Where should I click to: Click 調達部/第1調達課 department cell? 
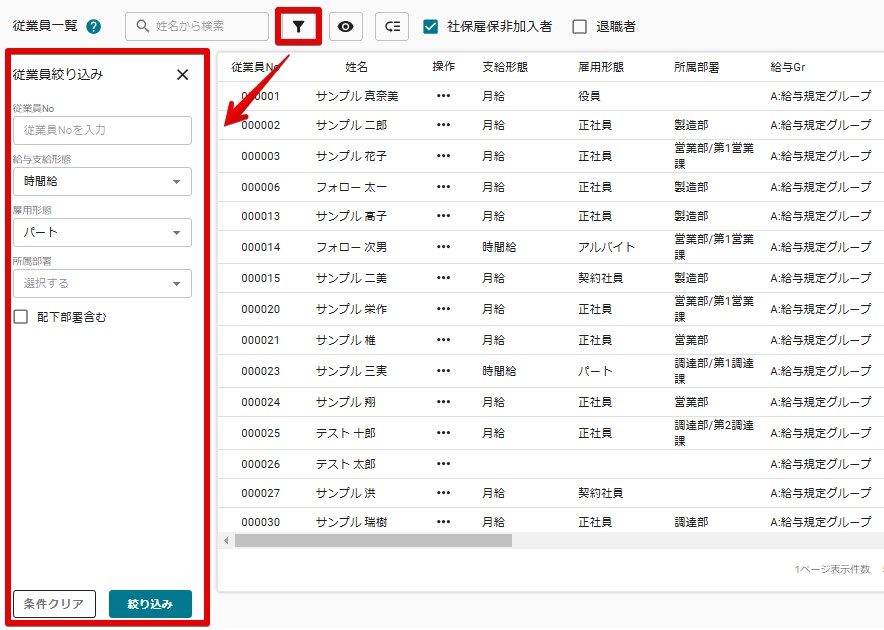pos(714,371)
